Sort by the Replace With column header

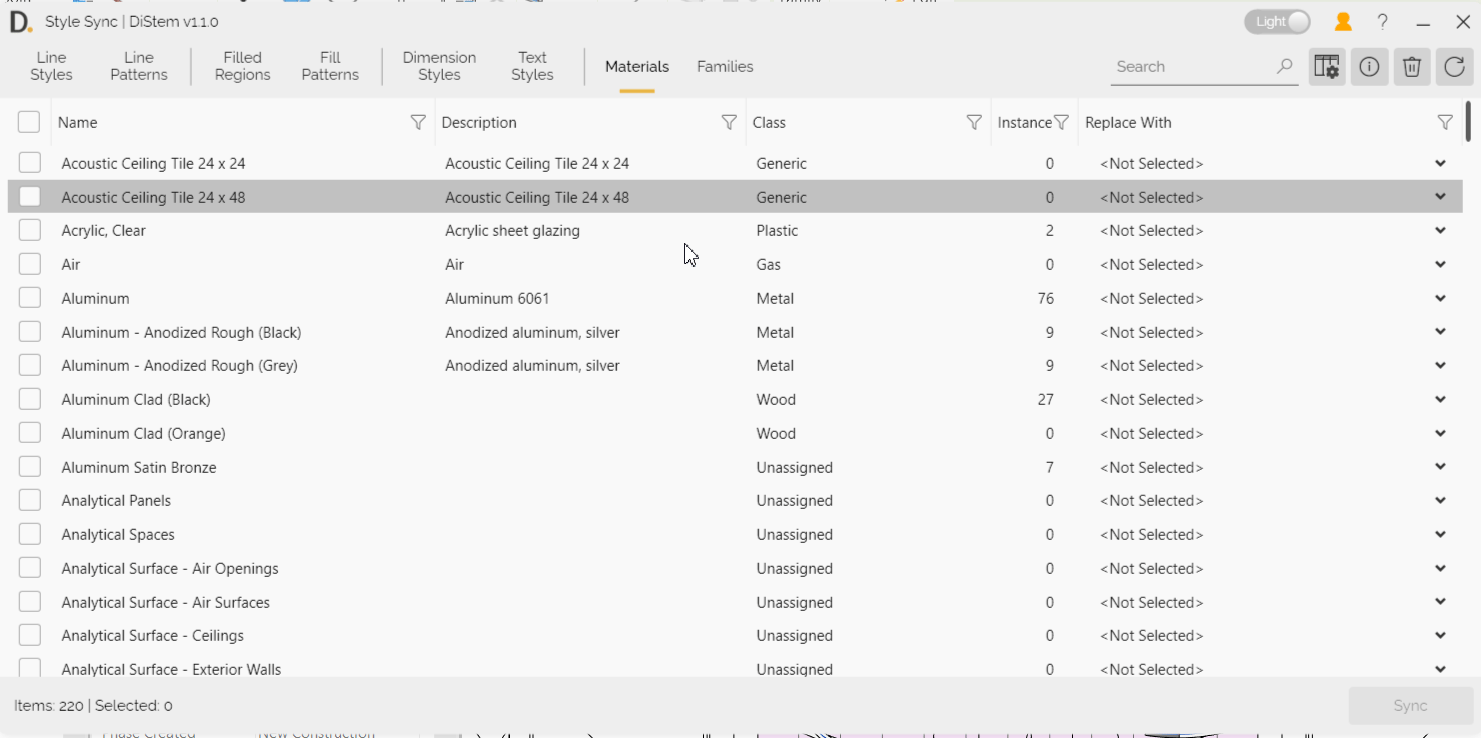click(x=1128, y=122)
